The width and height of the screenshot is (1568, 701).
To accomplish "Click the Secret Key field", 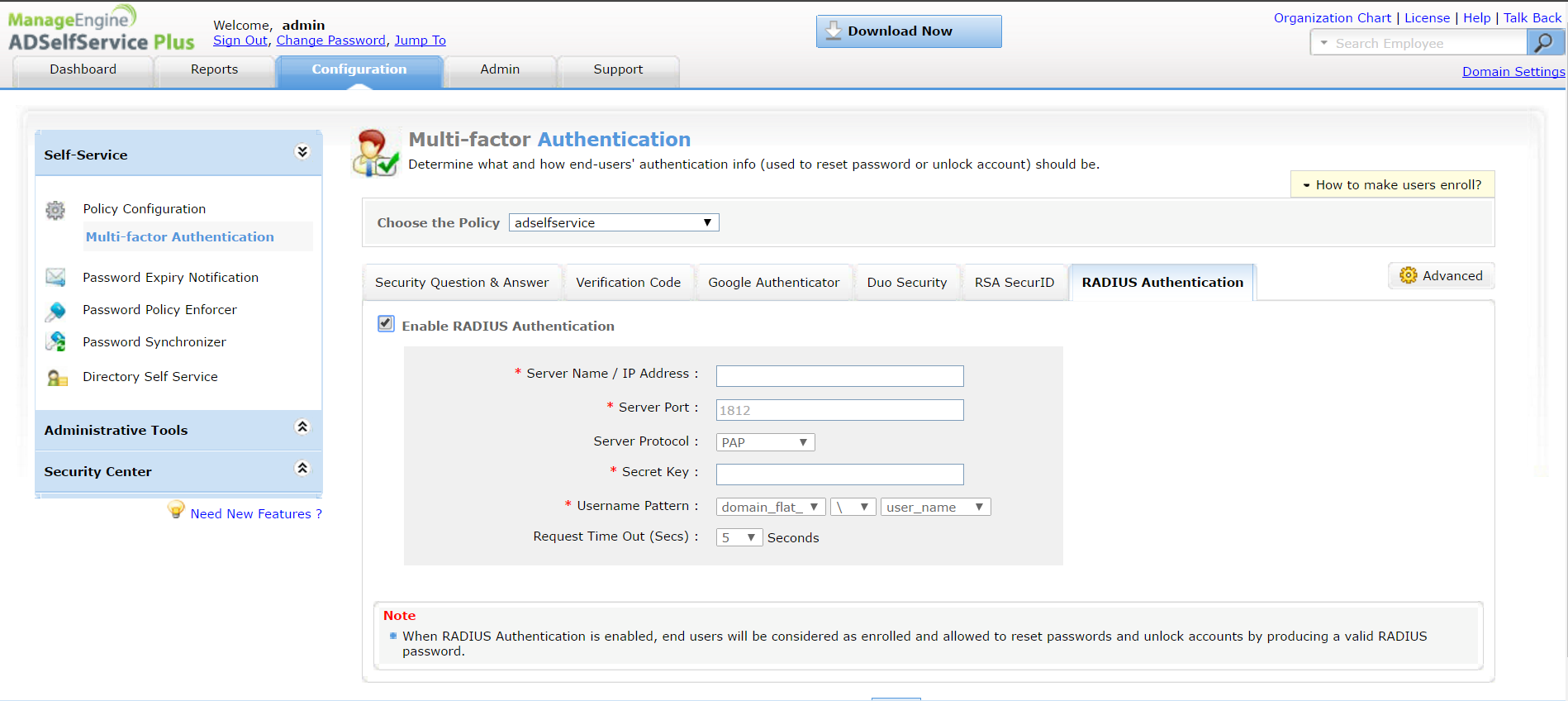I will tap(839, 474).
